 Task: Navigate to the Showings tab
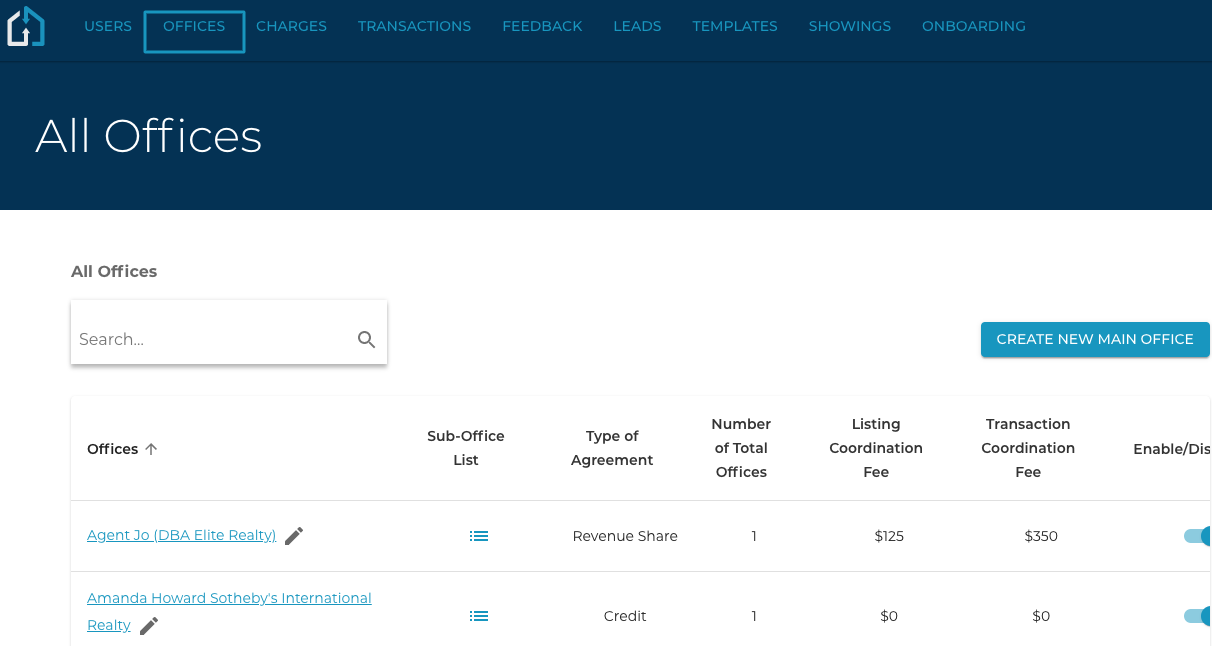(850, 27)
